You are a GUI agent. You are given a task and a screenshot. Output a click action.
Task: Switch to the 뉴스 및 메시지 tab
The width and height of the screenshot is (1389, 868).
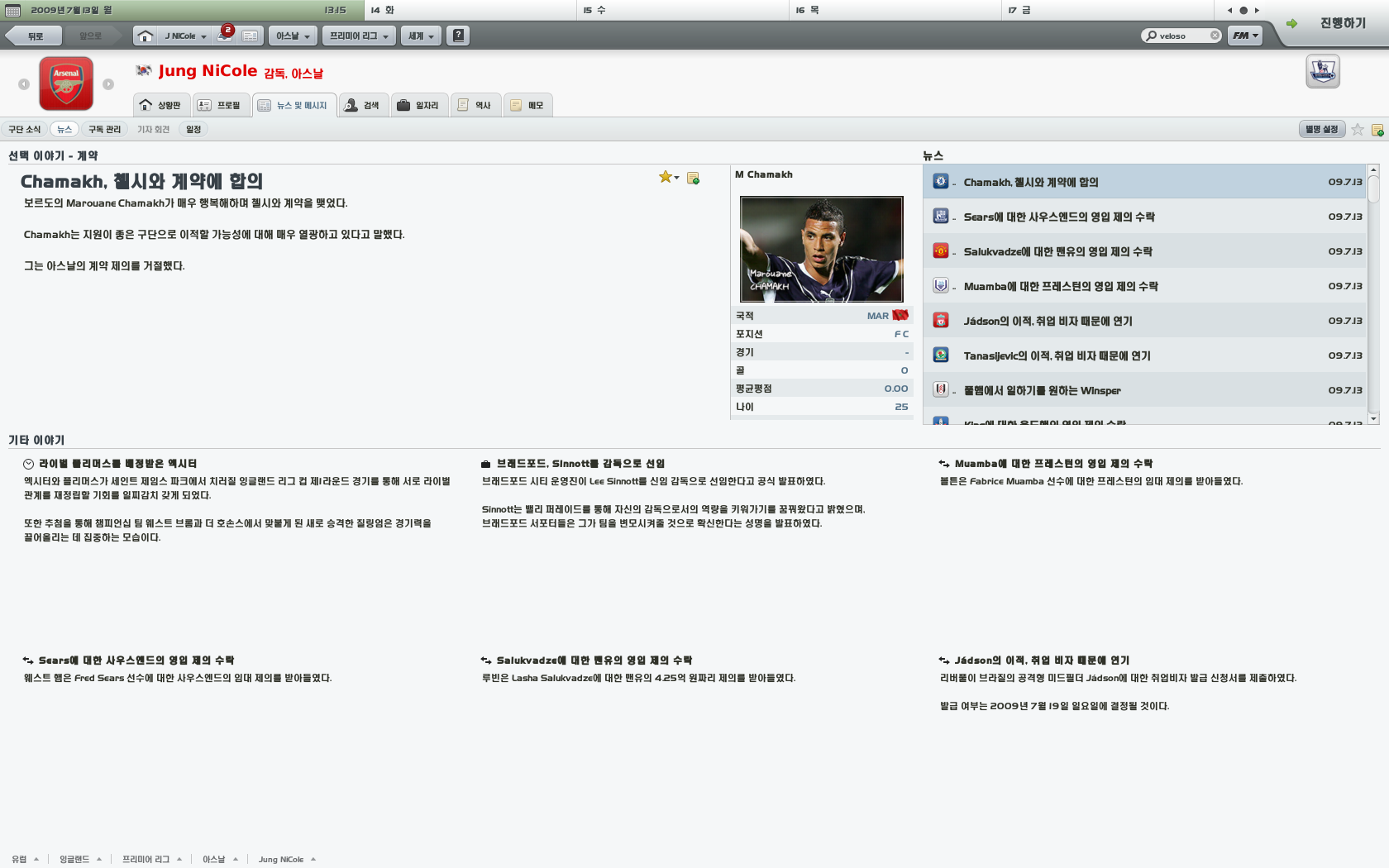click(294, 105)
